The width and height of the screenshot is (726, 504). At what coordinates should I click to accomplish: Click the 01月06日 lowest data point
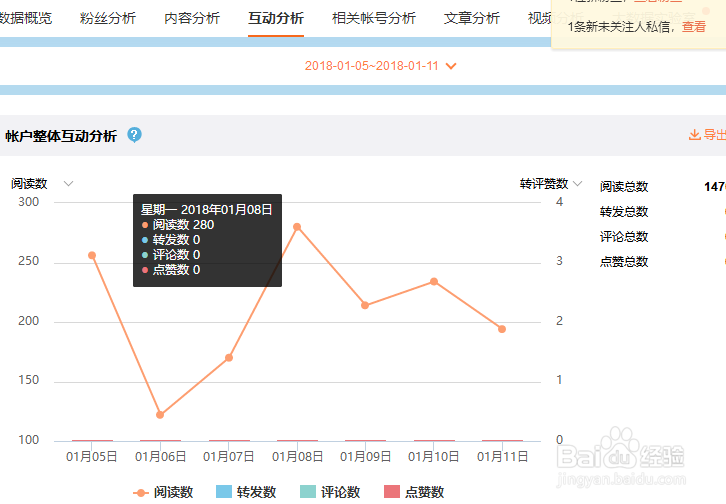pyautogui.click(x=160, y=415)
